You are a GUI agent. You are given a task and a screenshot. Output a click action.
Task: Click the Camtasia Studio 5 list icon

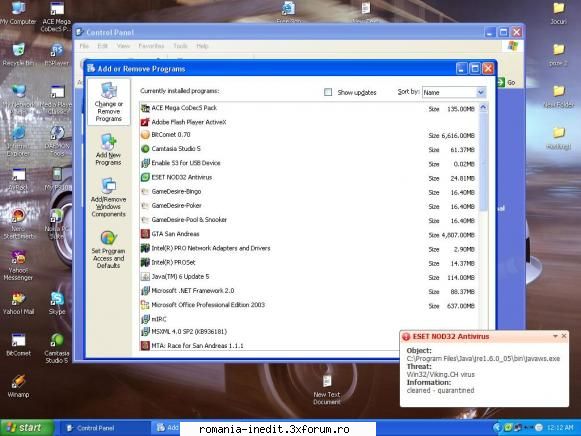tap(145, 149)
